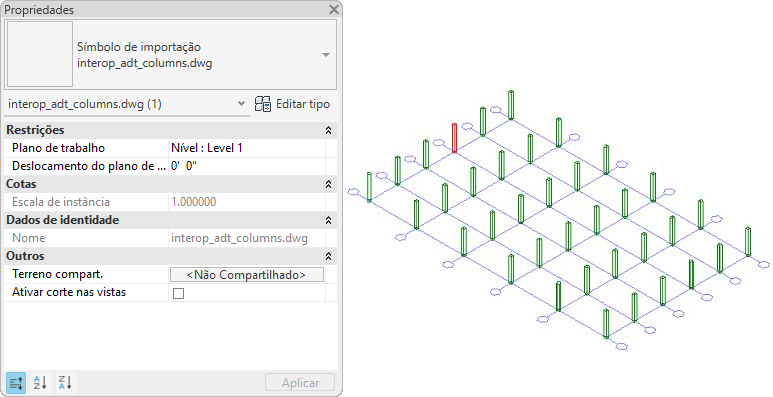
Task: Collapse the Cotas section
Action: coord(328,184)
